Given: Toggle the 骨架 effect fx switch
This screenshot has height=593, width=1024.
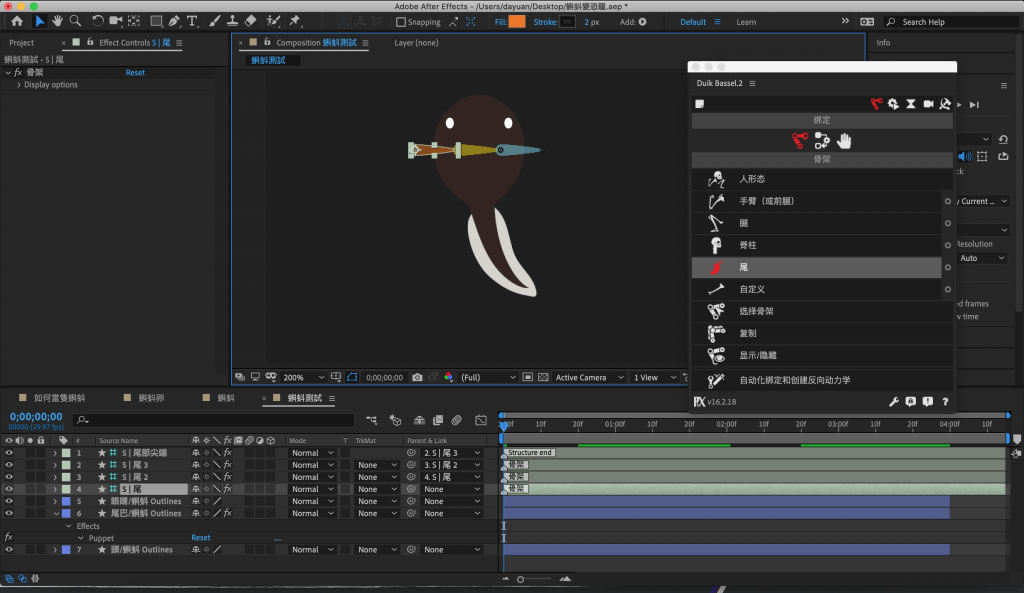Looking at the screenshot, I should 18,72.
